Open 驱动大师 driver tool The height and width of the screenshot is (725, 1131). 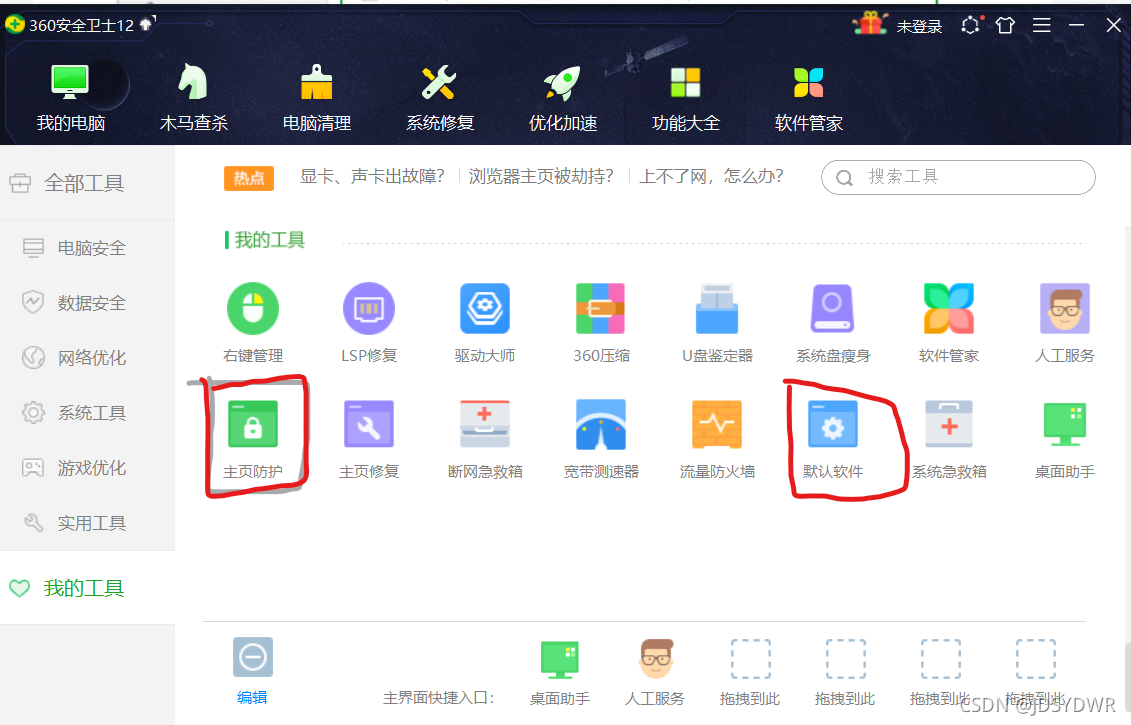click(485, 322)
